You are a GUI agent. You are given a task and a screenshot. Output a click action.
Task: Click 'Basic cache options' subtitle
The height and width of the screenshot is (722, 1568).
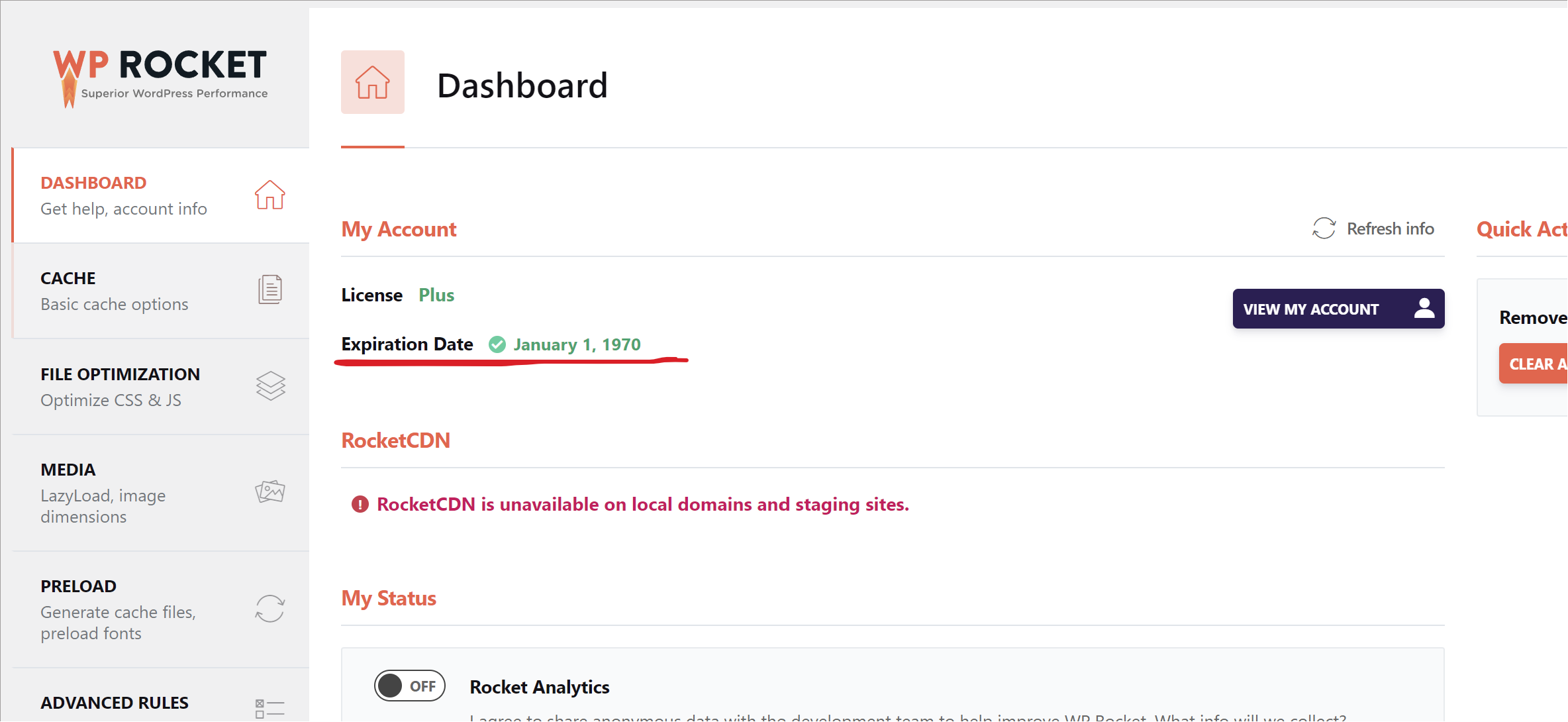tap(115, 304)
